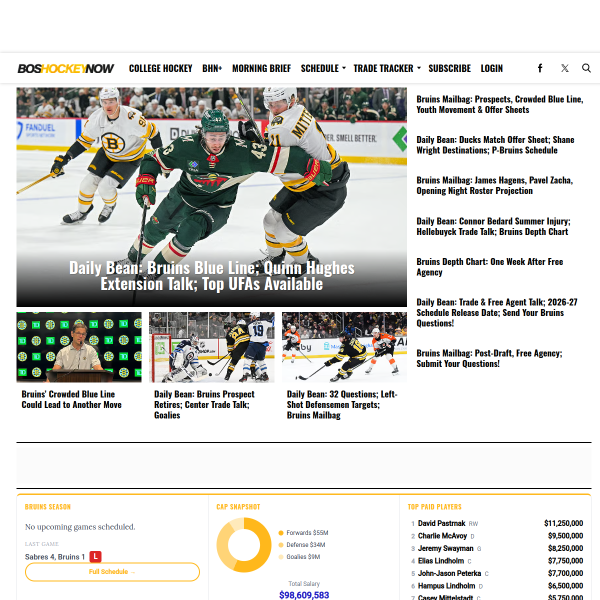Open the Bruins vs Flyers game thumbnail
Image resolution: width=600 pixels, height=600 pixels.
point(344,347)
